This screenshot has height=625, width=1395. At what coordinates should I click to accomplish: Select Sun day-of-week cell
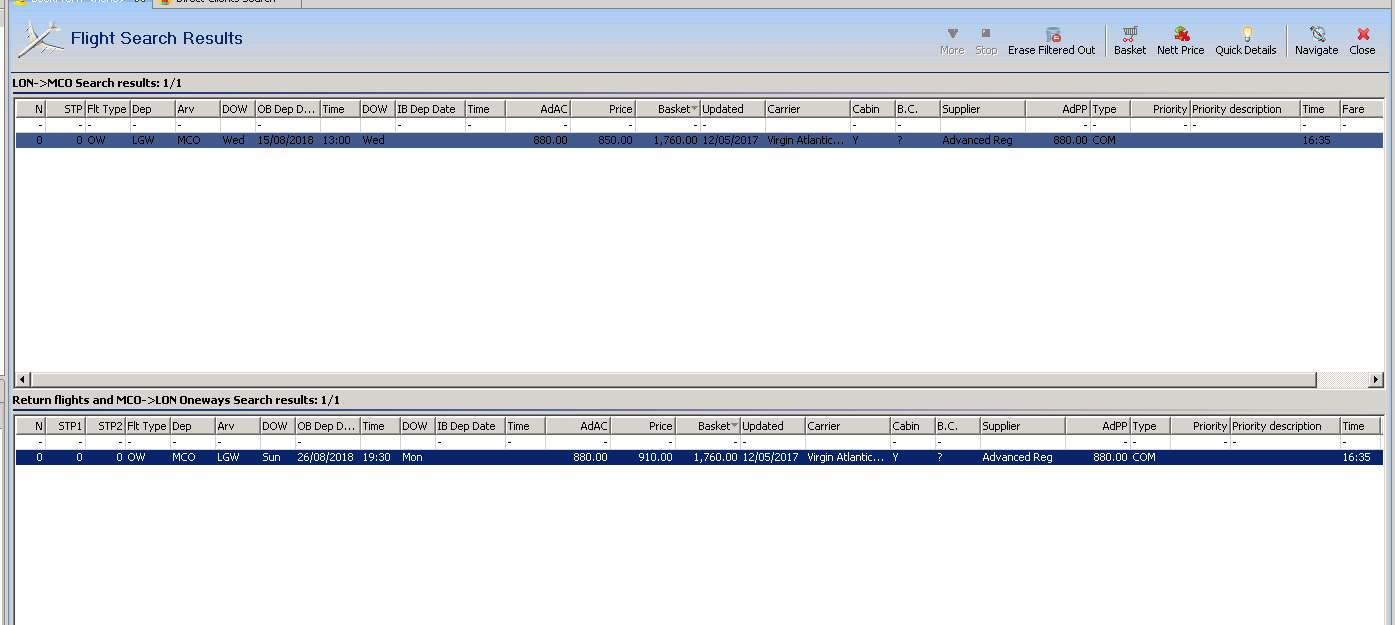point(277,457)
